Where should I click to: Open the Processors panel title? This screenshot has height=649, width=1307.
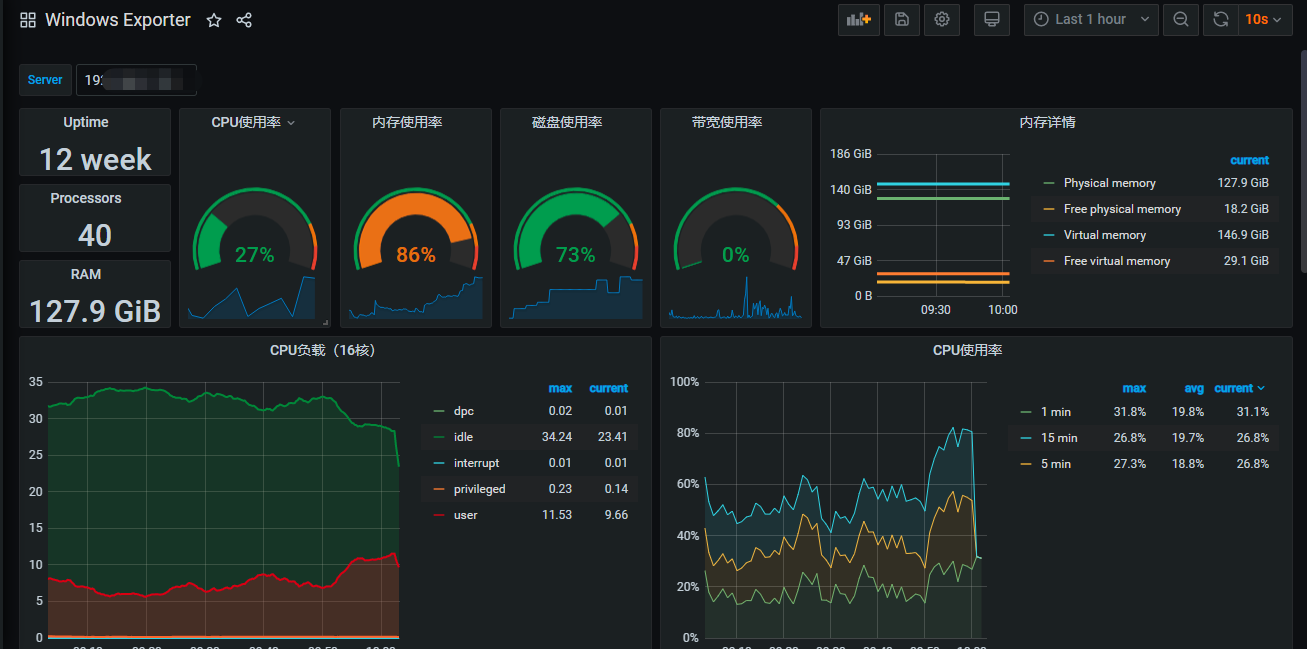pos(86,198)
